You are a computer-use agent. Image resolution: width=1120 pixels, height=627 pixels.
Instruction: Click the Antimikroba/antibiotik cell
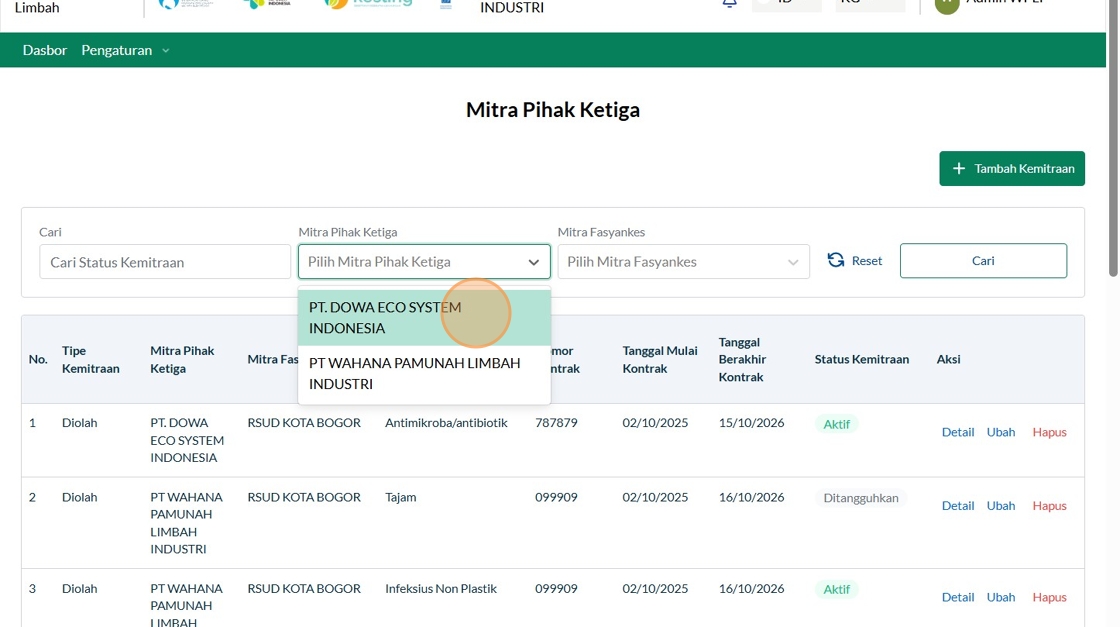[446, 423]
